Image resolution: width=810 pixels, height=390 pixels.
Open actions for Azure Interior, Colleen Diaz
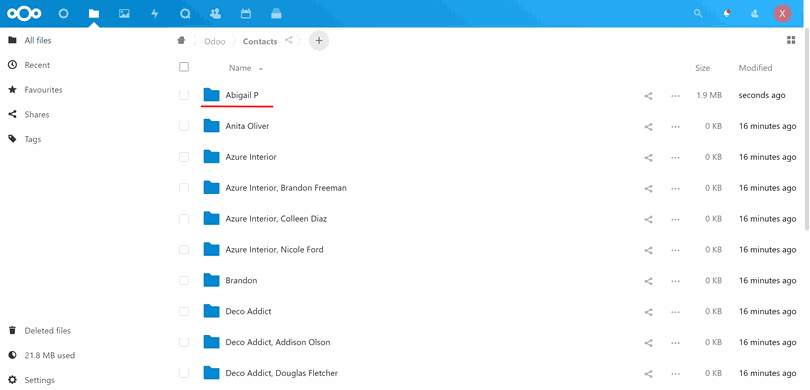coord(675,219)
